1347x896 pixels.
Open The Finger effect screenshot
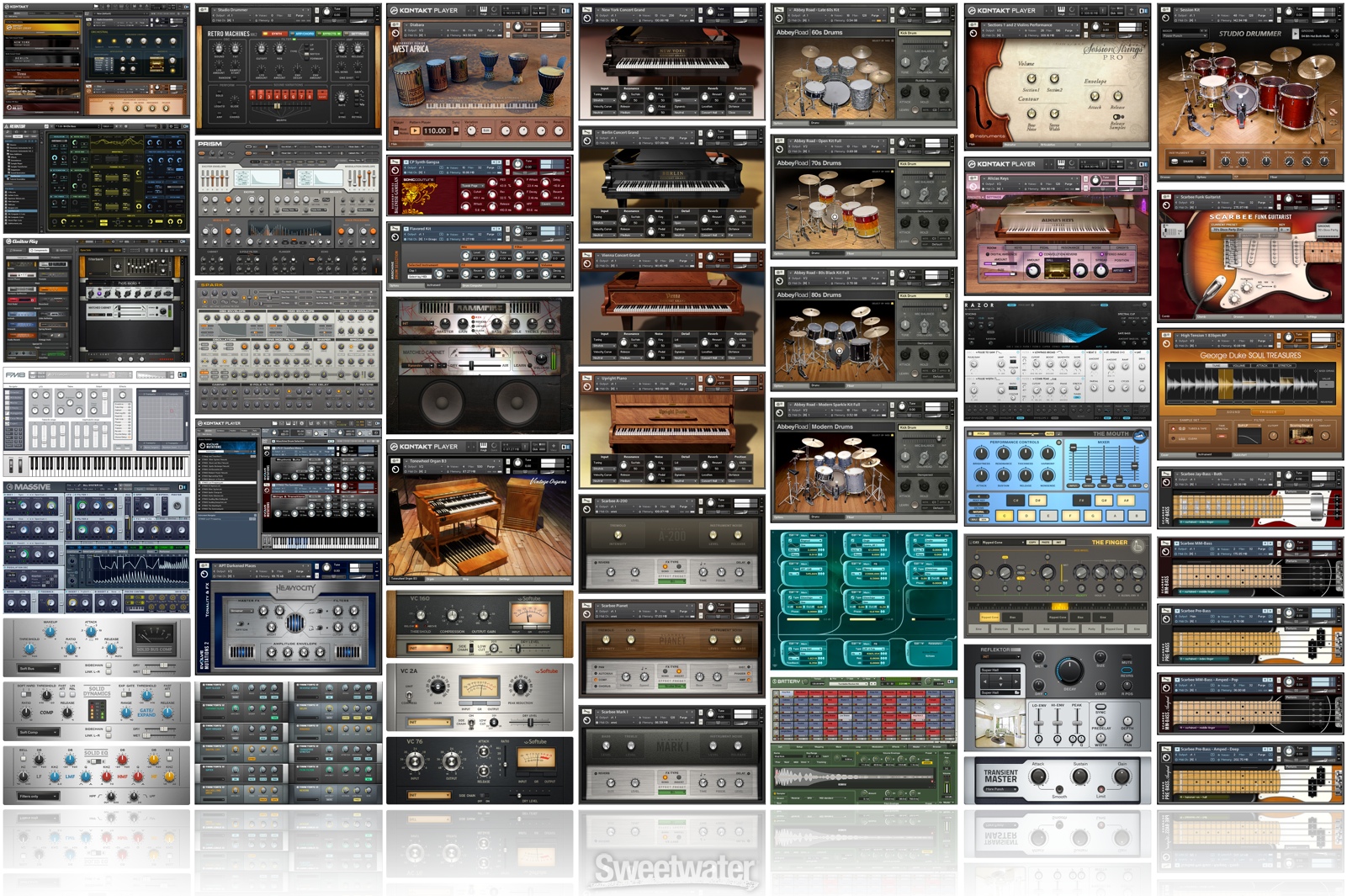point(1058,586)
